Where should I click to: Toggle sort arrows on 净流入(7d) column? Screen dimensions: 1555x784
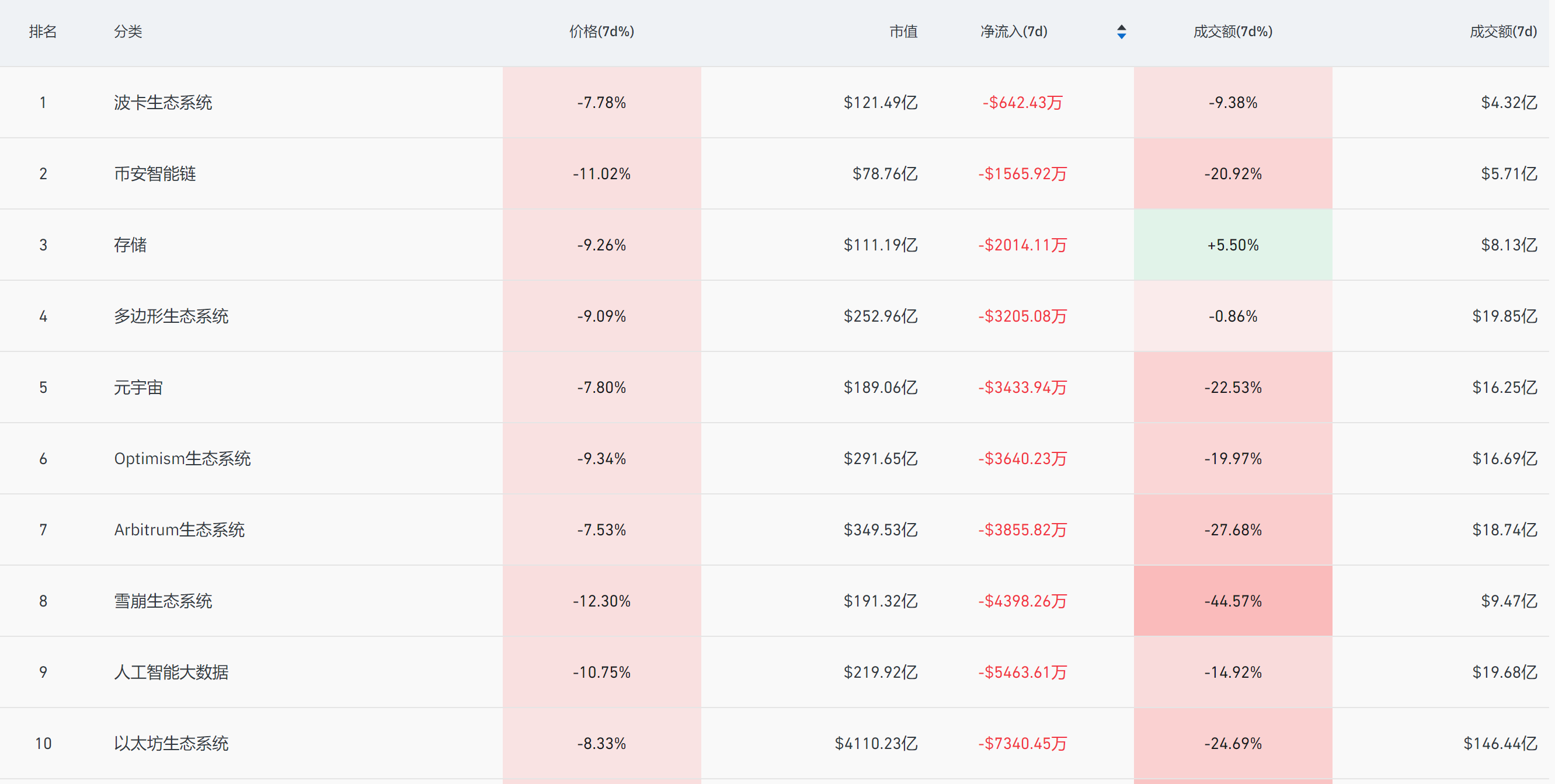point(1121,32)
